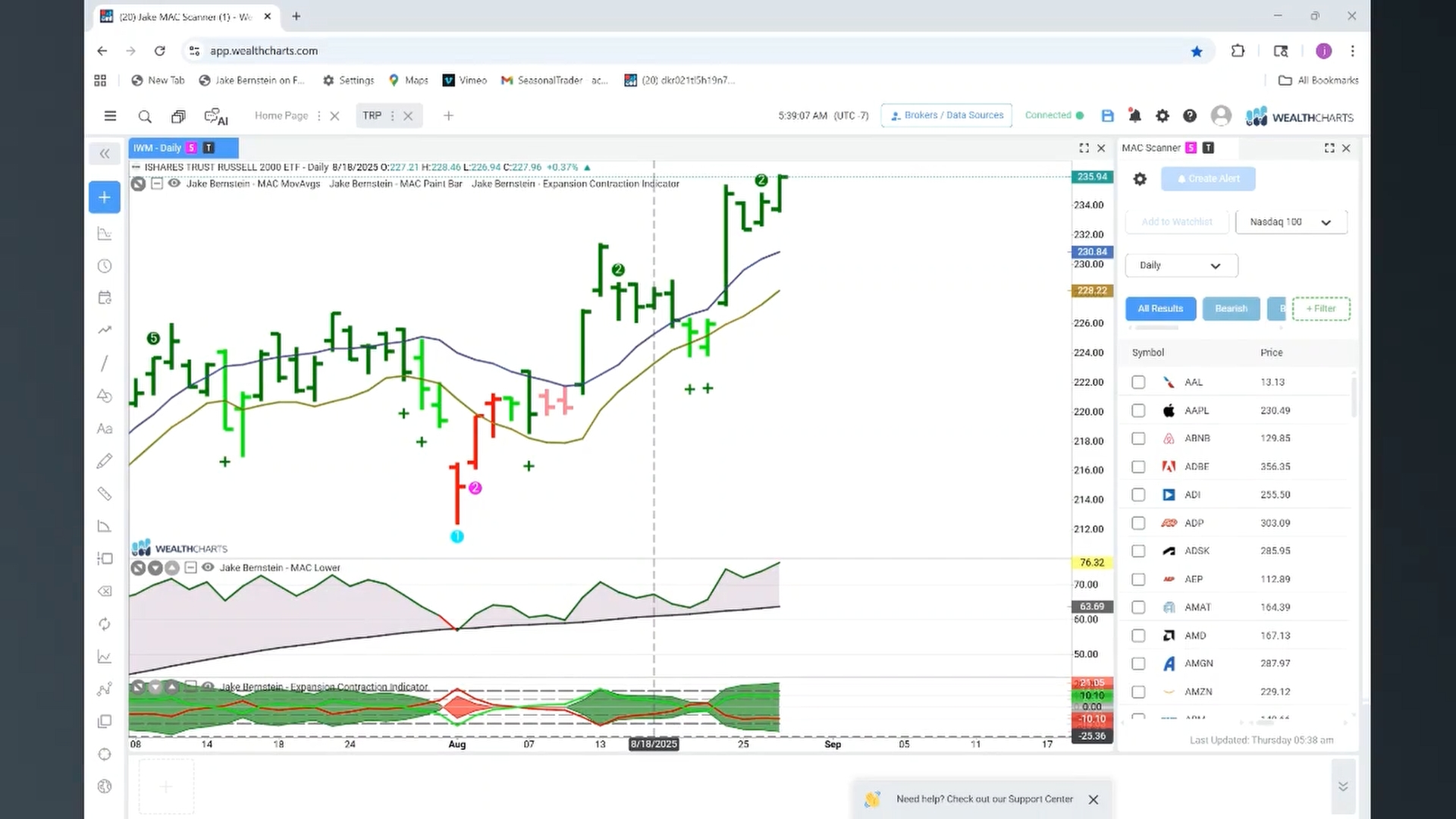
Task: Check the AAL row checkbox
Action: point(1138,382)
